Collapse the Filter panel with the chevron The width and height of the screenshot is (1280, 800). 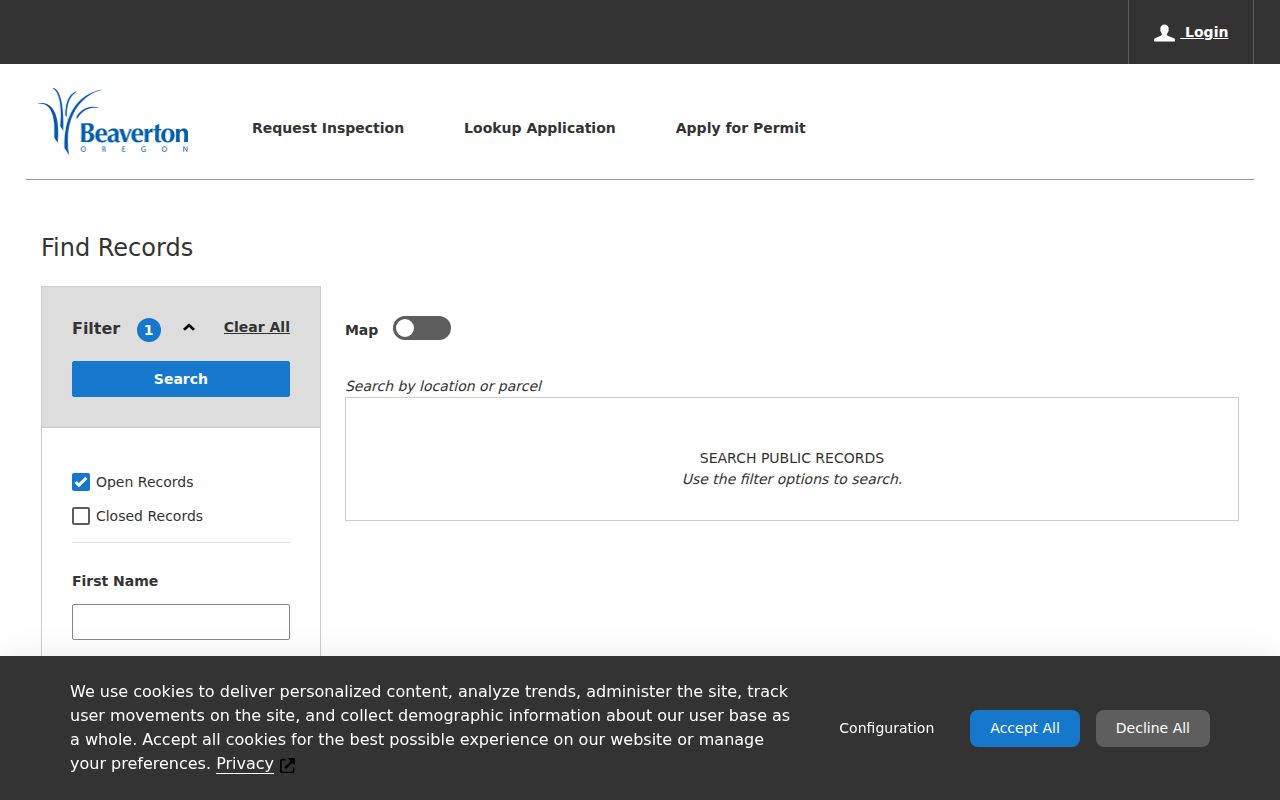tap(189, 328)
